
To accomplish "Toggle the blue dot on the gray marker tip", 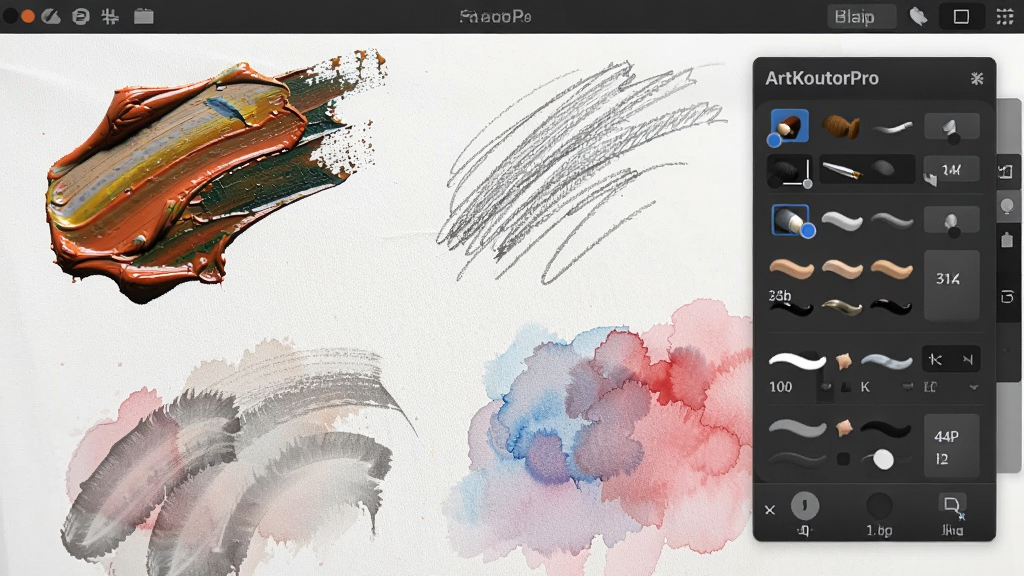I will pos(808,231).
